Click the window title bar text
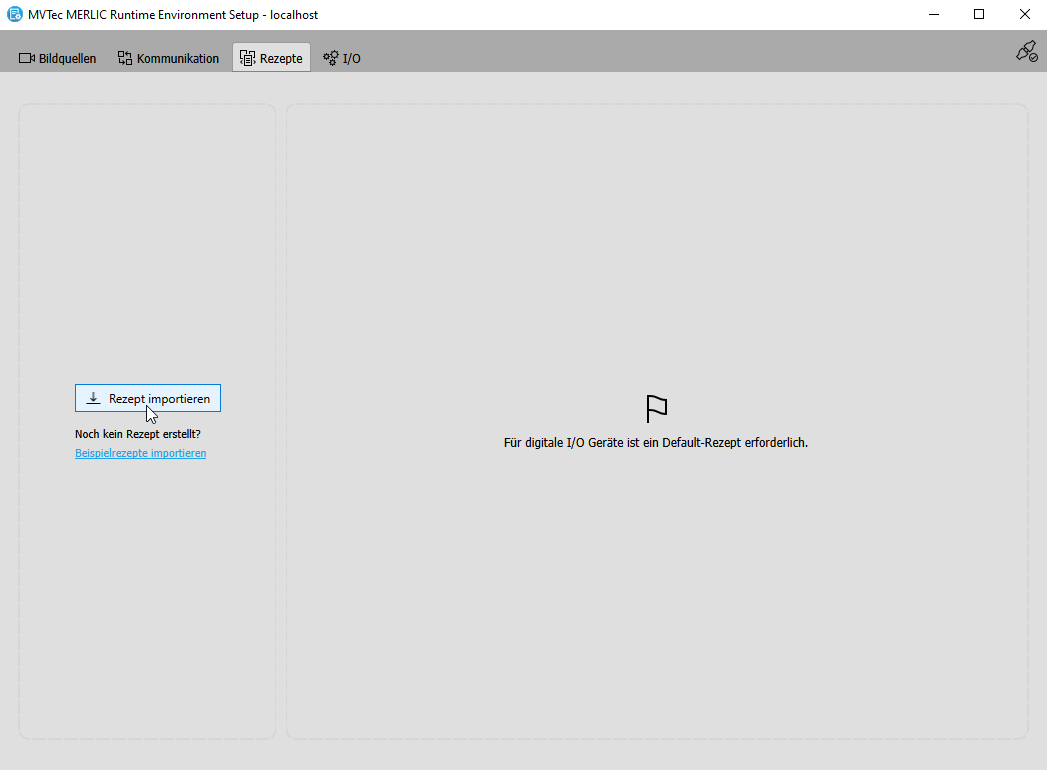 click(173, 15)
